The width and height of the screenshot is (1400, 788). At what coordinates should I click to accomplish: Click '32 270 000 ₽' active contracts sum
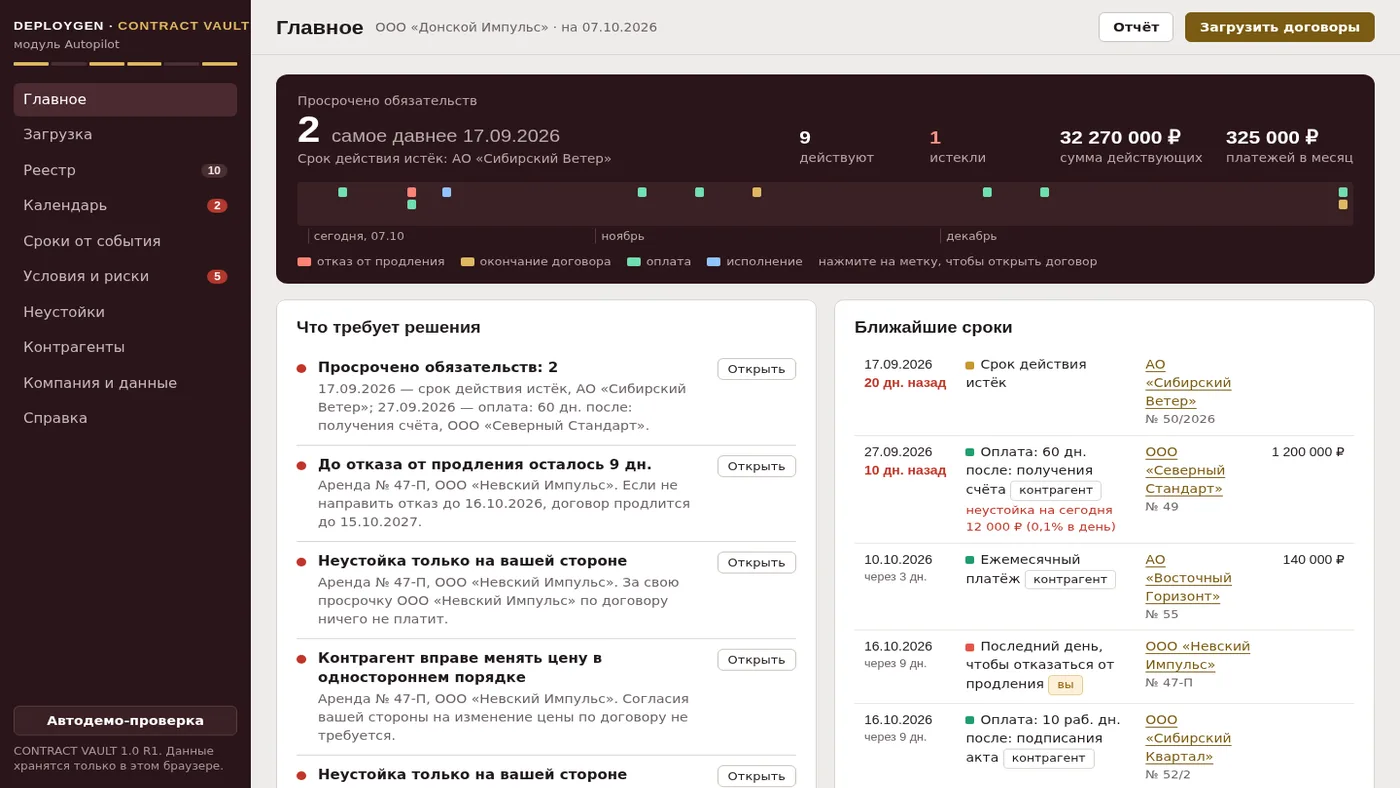click(1120, 138)
